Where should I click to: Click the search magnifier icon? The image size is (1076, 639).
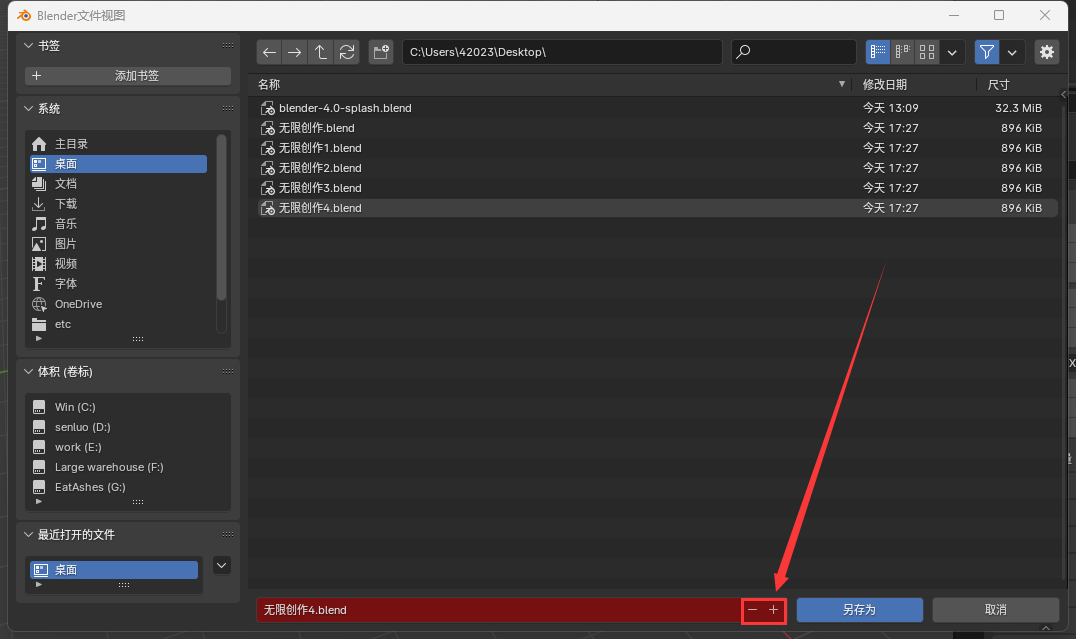point(743,51)
